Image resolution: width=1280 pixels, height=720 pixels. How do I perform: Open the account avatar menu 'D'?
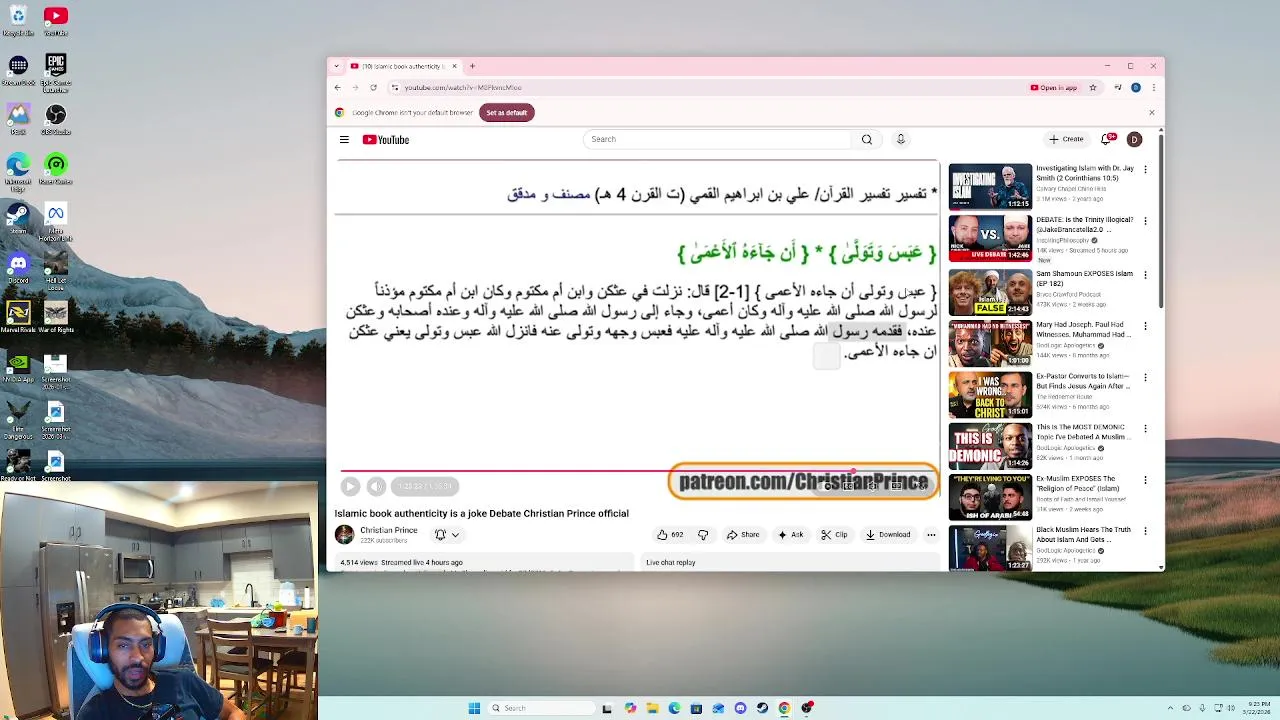[x=1134, y=139]
